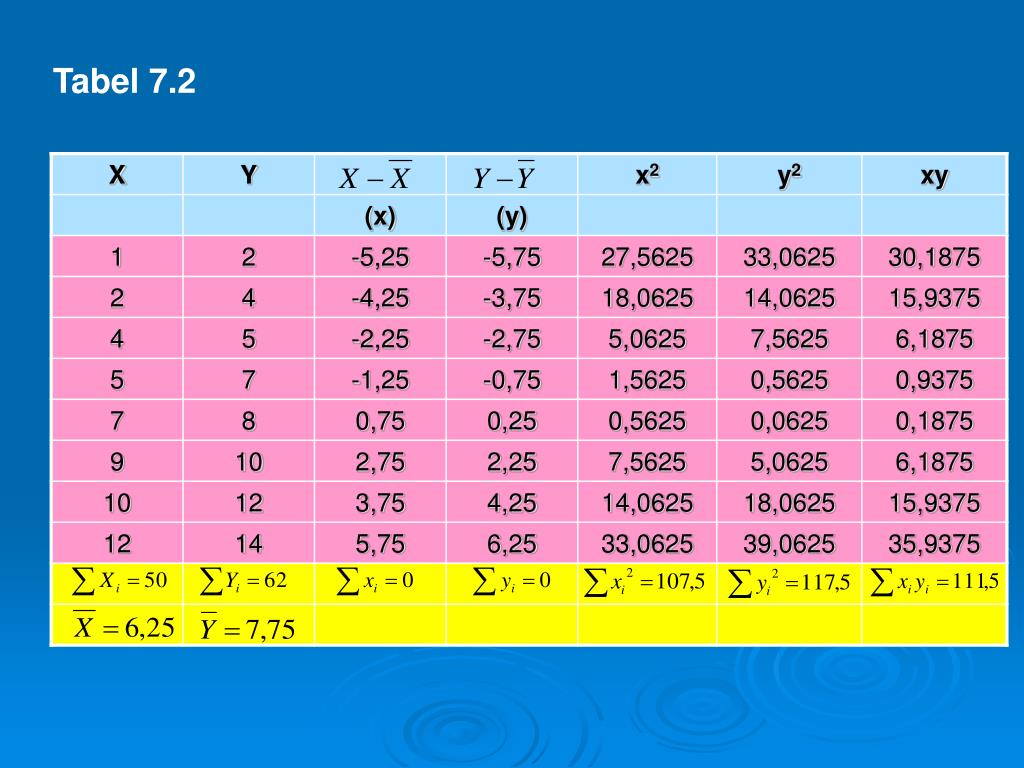This screenshot has height=768, width=1024.
Task: Click the "X − X̄" formula header
Action: click(375, 176)
